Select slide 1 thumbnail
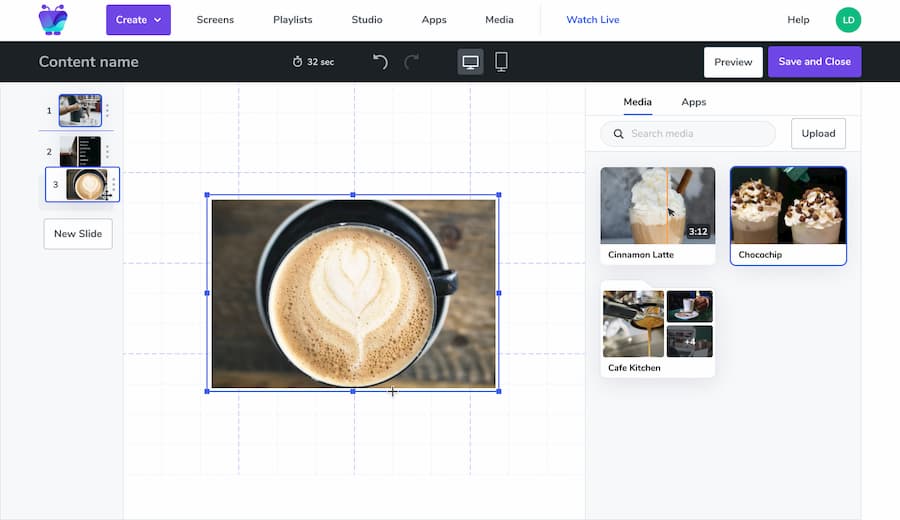This screenshot has width=900, height=520. (x=80, y=111)
